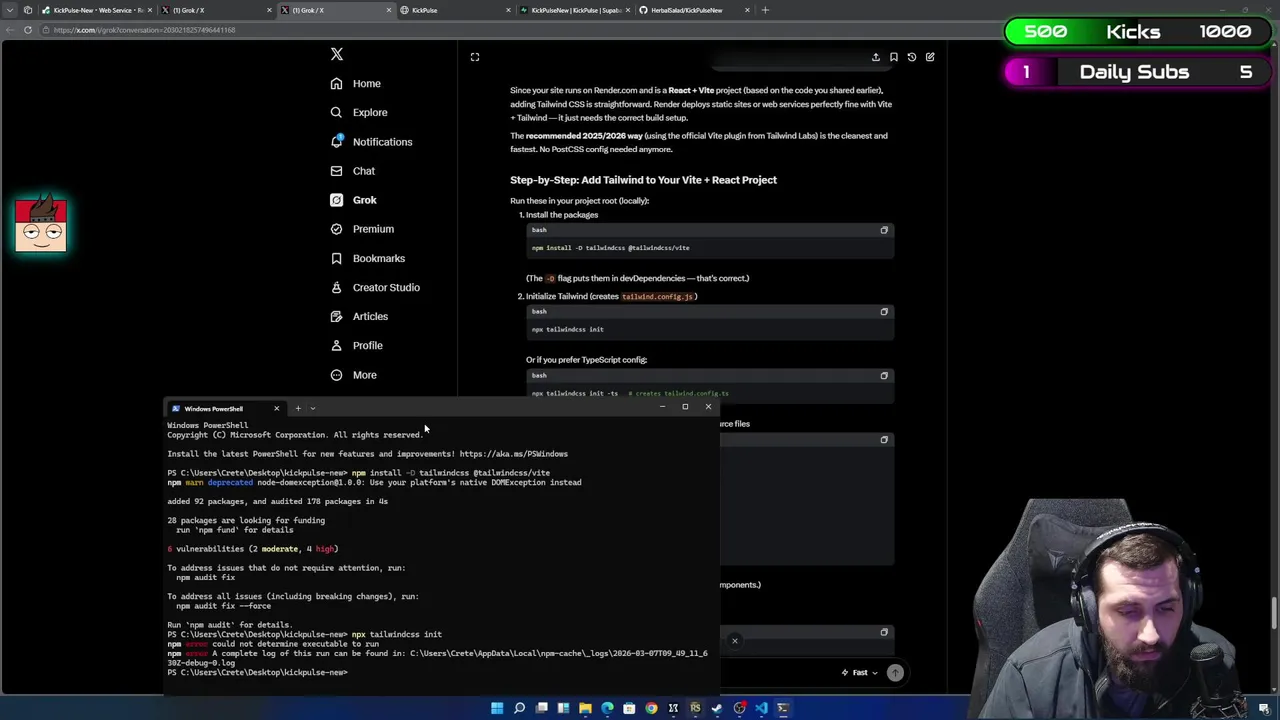Viewport: 1280px width, 720px height.
Task: Click the aka.ms/PSWindows link in terminal
Action: pos(513,454)
